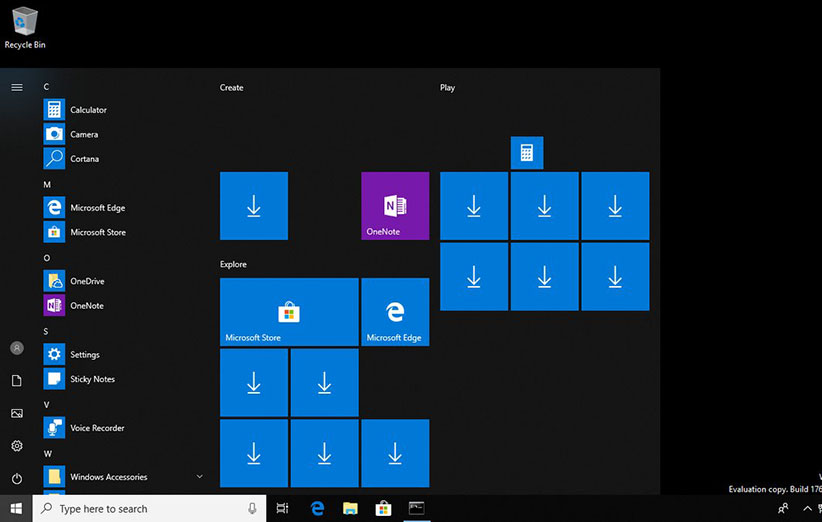Open the Voice Recorder app
Viewport: 822px width, 522px height.
click(x=97, y=428)
